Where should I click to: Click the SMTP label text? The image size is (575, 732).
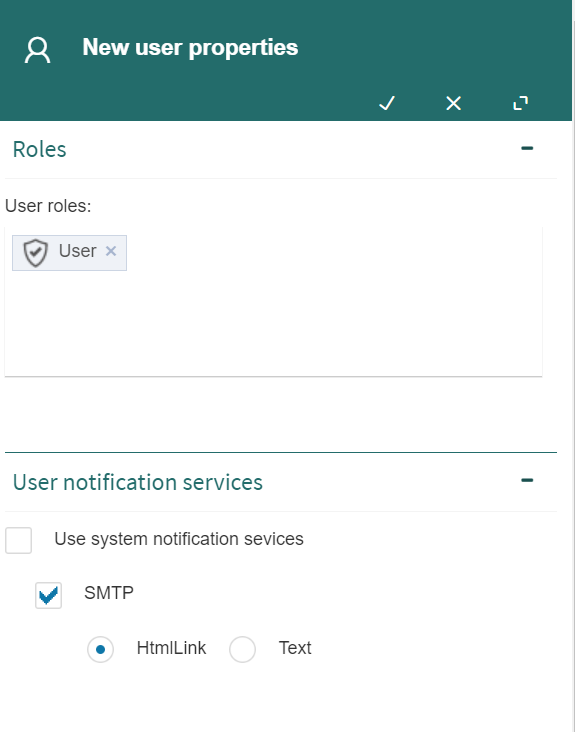click(109, 593)
